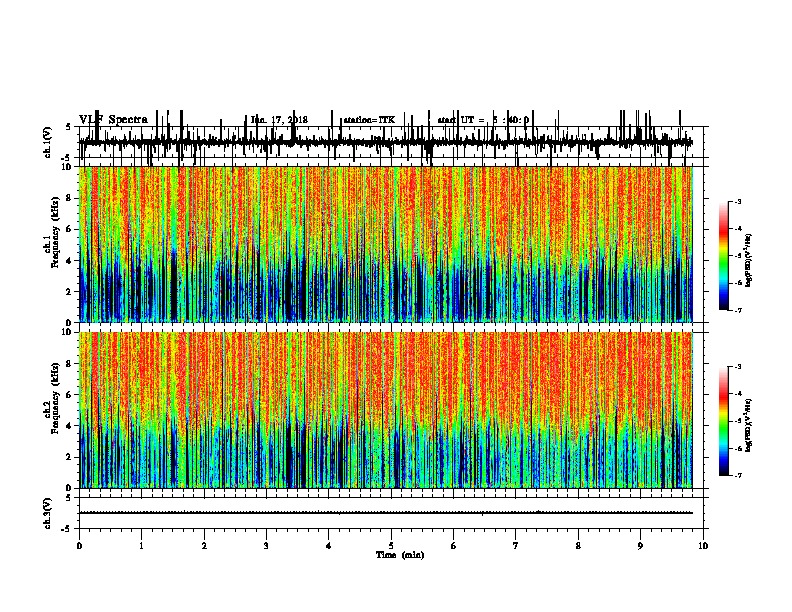Click the "-7" label on ch.2 color bar
Viewport: 792px width, 612px height.
[737, 476]
